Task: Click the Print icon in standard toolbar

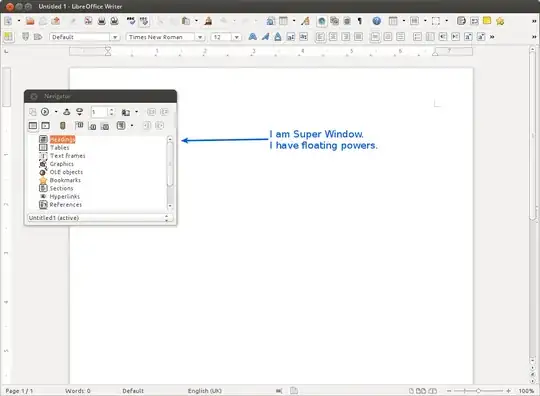Action: 101,21
